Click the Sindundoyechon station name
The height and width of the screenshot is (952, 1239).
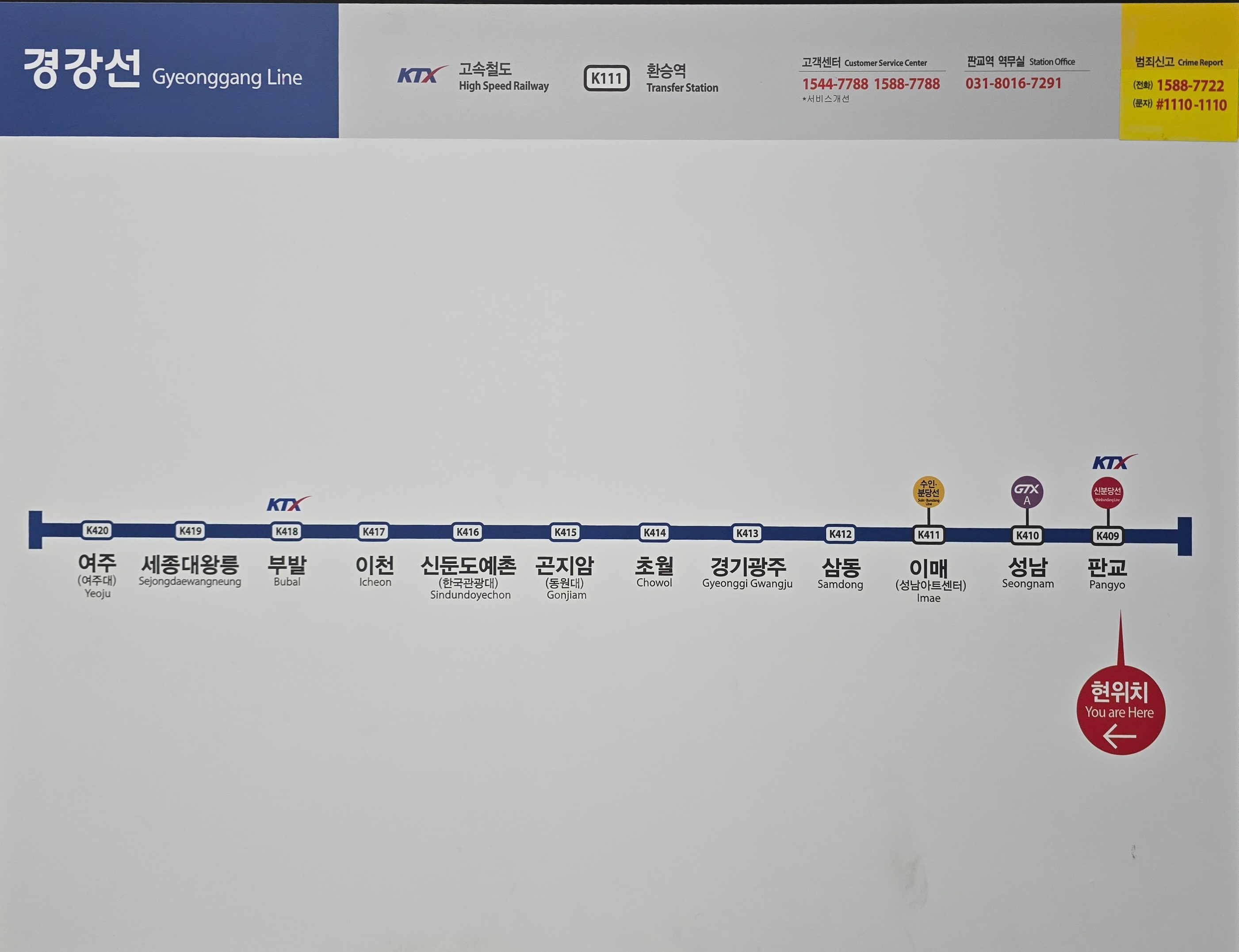pyautogui.click(x=468, y=567)
